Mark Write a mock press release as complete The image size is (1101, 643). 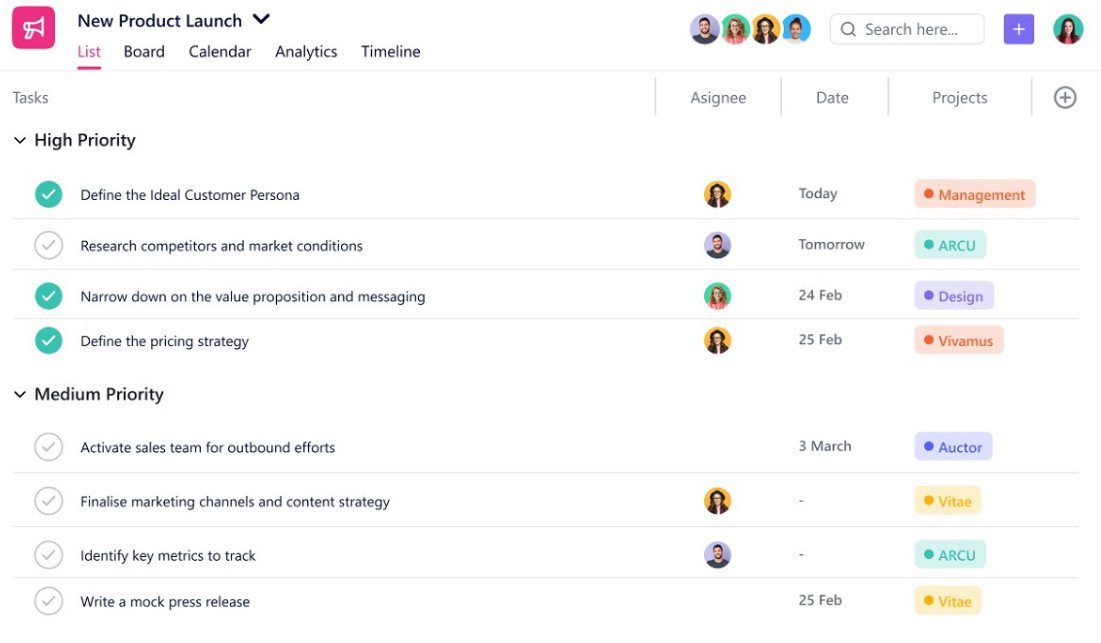[x=48, y=601]
